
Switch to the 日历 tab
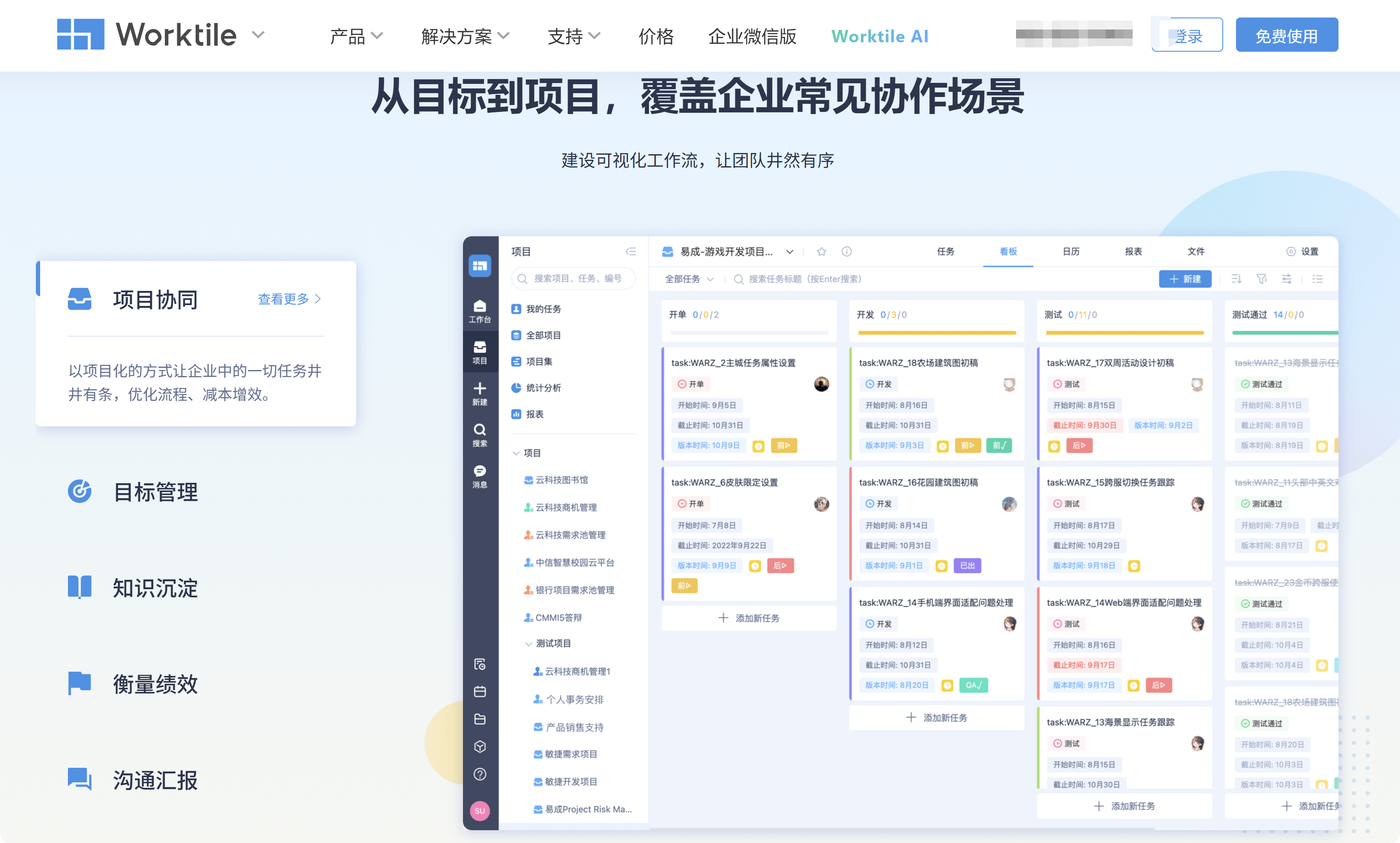1071,252
